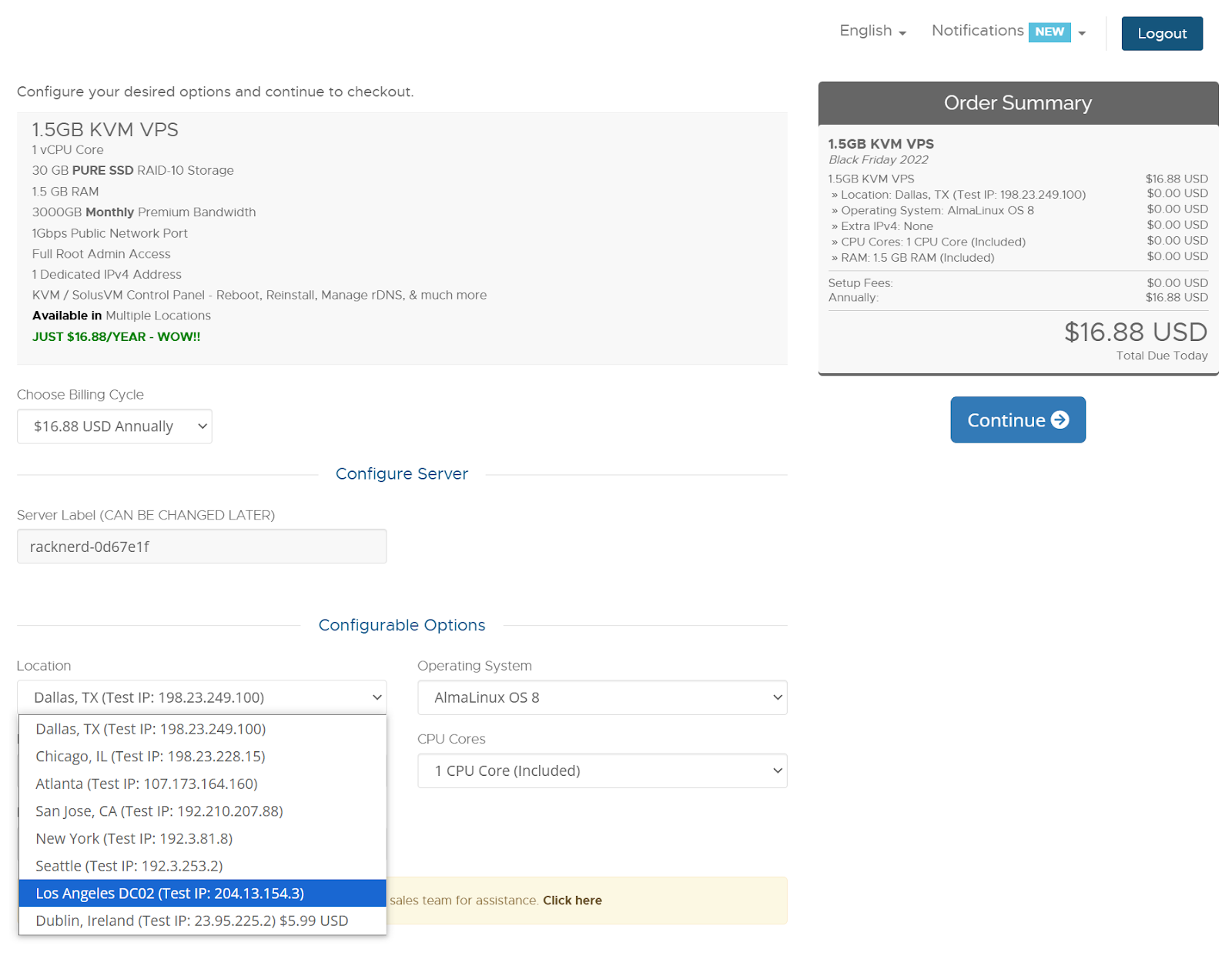Click the NEW notifications badge
The image size is (1232, 956).
point(1049,32)
